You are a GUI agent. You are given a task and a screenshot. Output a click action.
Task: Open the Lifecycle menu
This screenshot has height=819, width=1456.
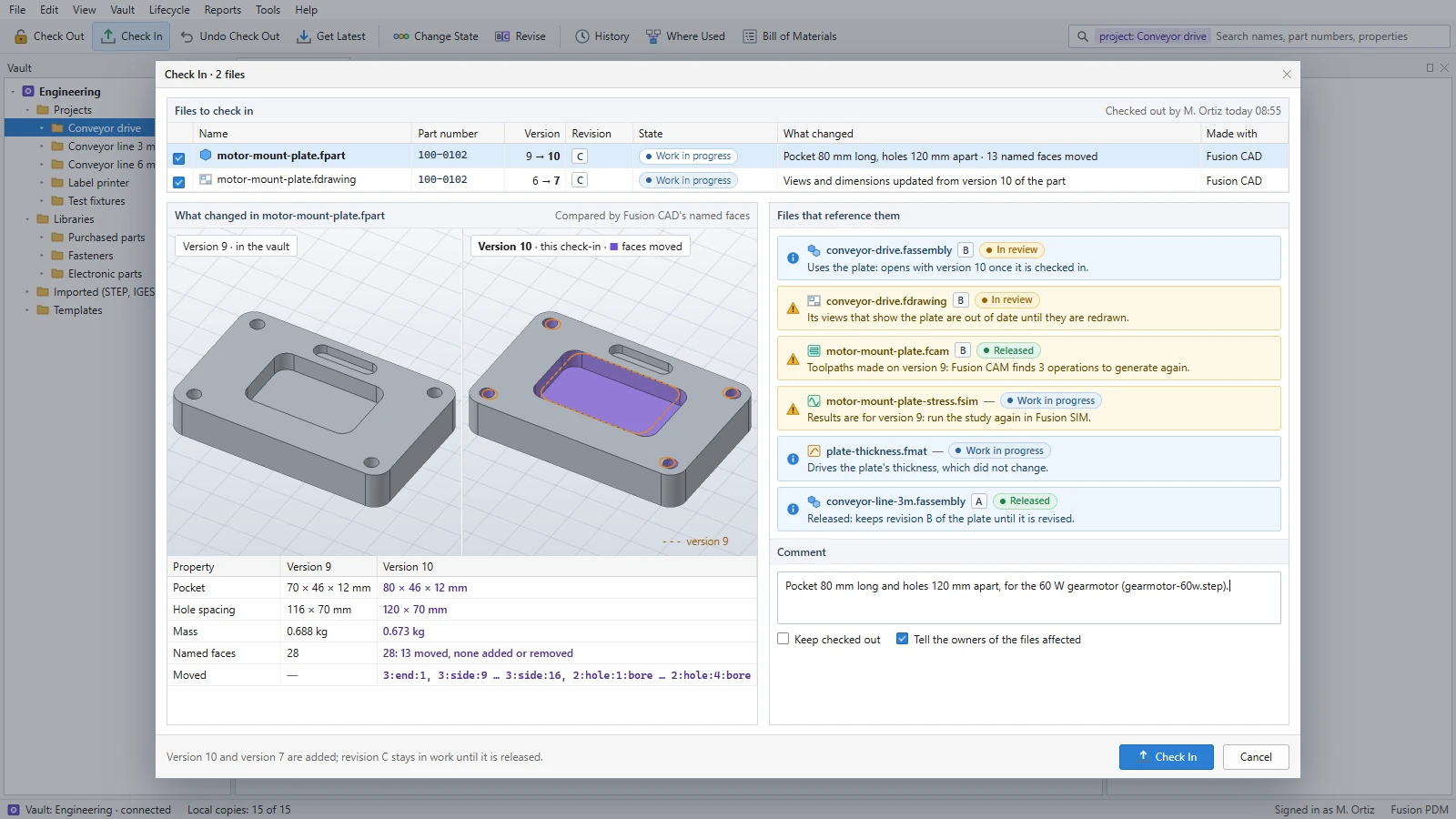[x=169, y=10]
